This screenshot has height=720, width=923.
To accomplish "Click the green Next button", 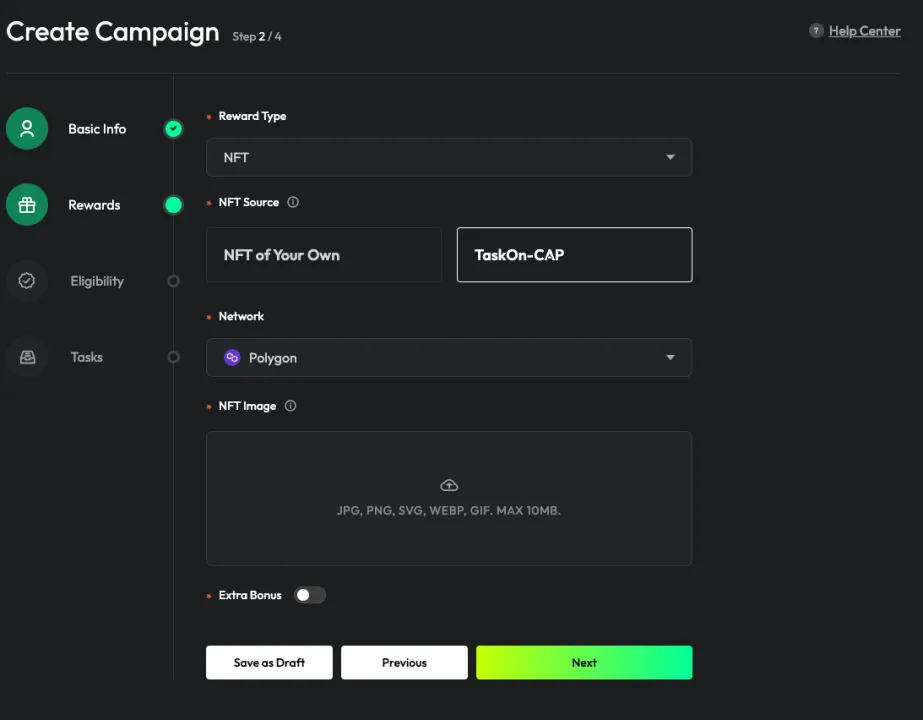I will pyautogui.click(x=584, y=662).
